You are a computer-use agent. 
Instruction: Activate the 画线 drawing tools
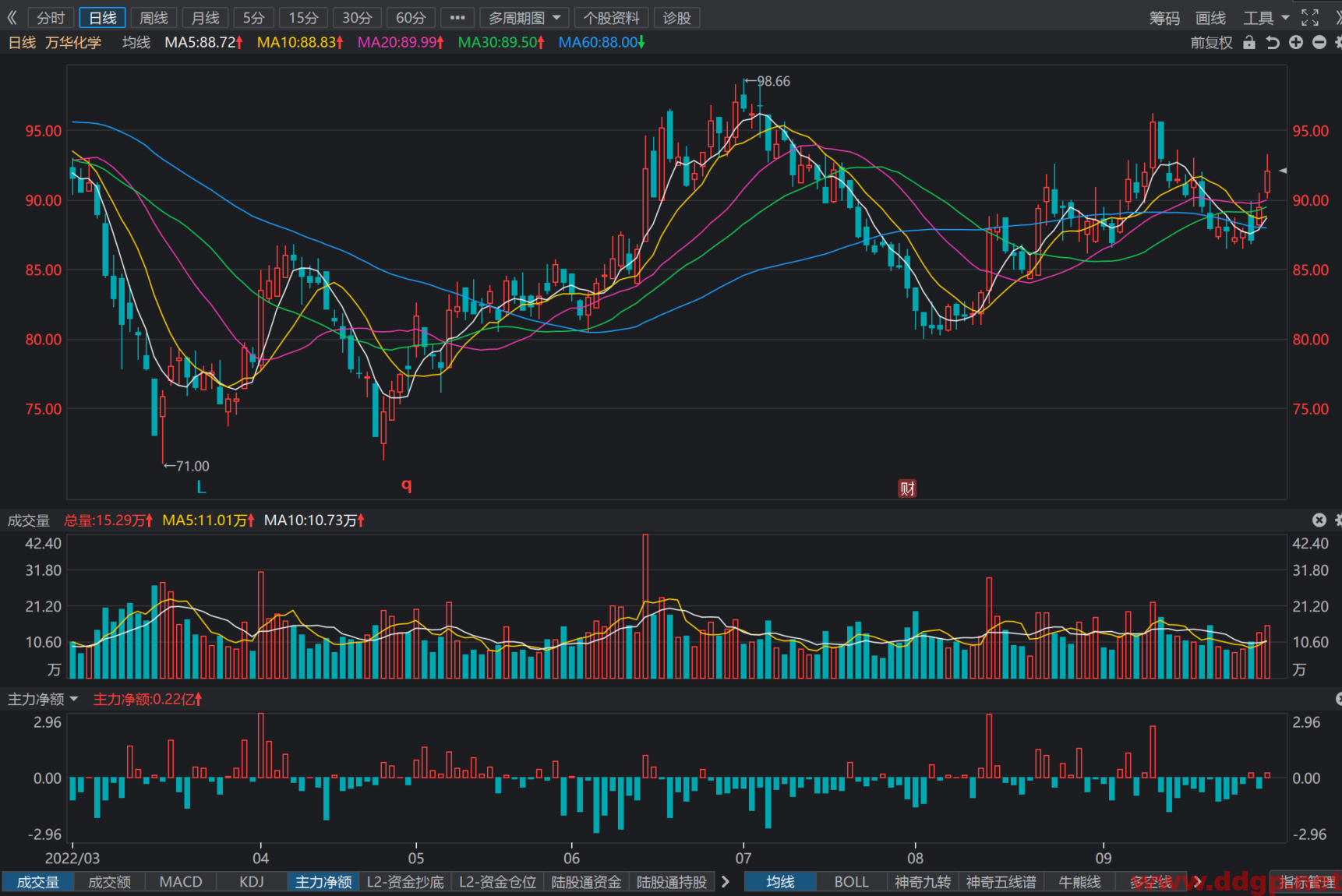pos(1210,18)
